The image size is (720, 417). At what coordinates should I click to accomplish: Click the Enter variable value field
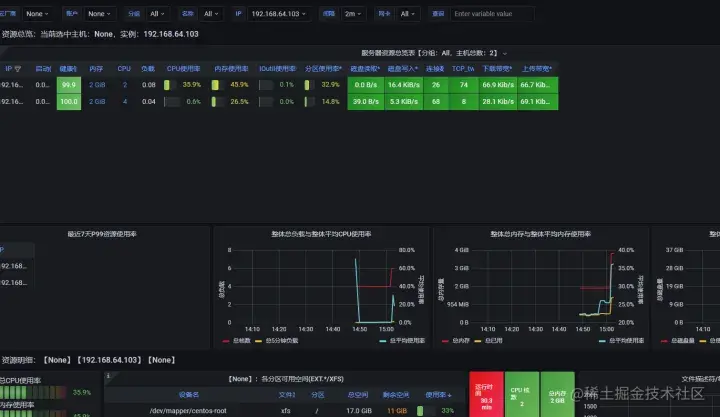pyautogui.click(x=492, y=14)
